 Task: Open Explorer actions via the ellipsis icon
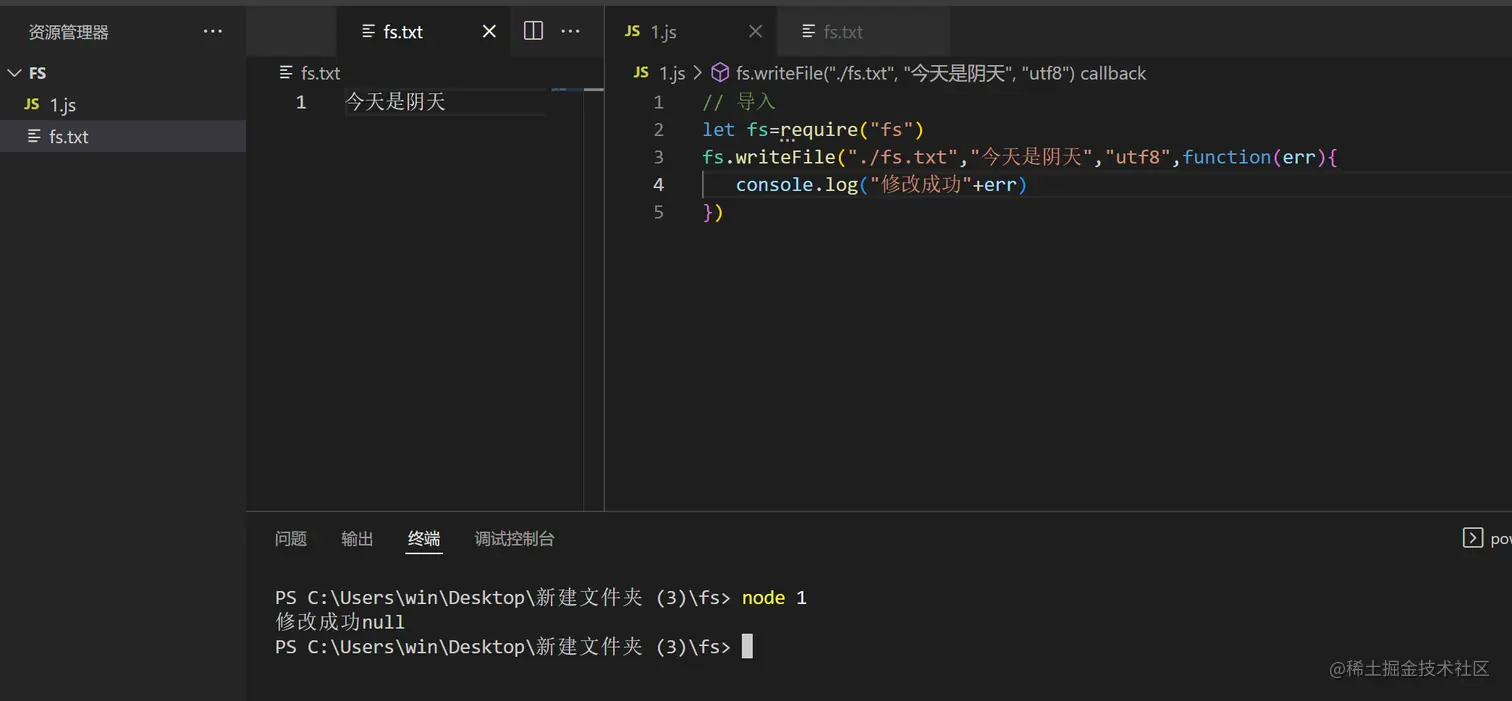(213, 31)
